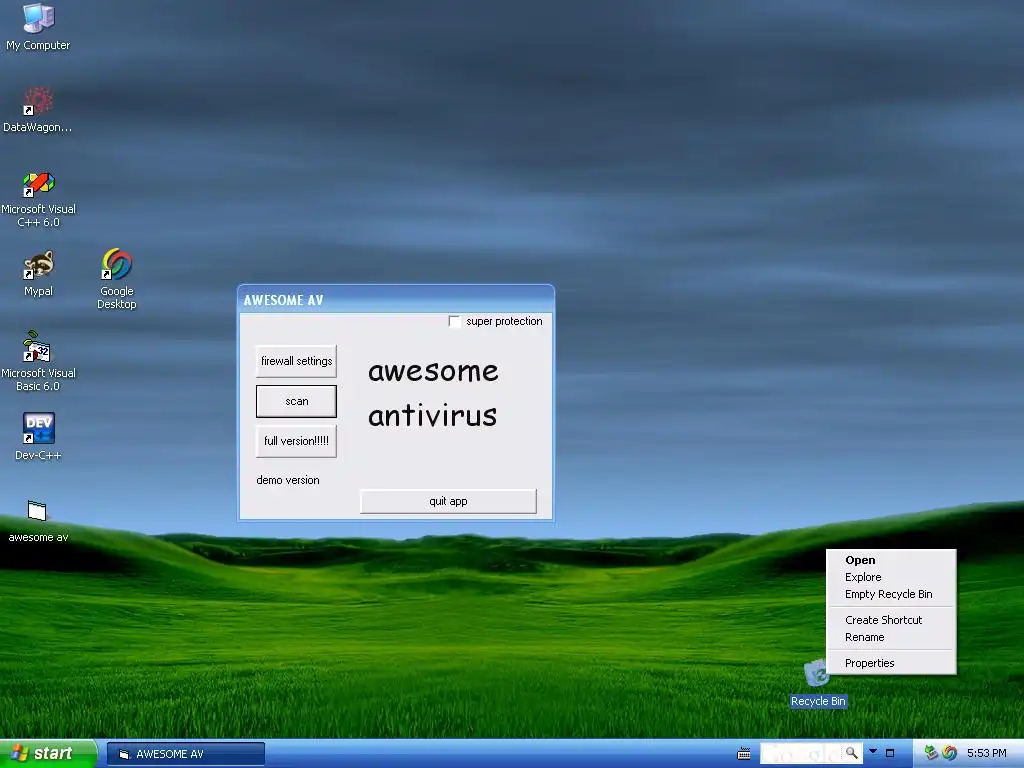Click the AWESOME AV window title bar
This screenshot has width=1024, height=768.
pyautogui.click(x=396, y=300)
